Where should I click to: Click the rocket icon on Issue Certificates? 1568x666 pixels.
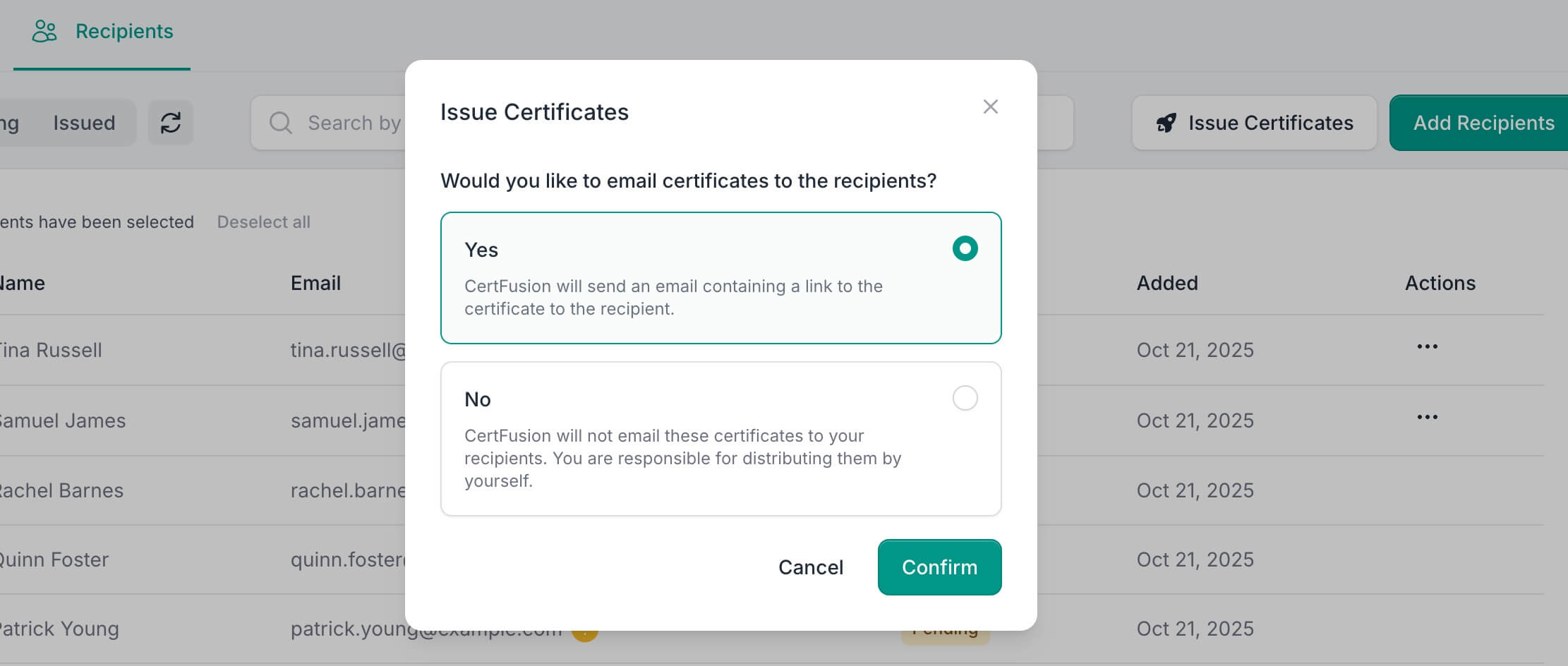[1166, 123]
